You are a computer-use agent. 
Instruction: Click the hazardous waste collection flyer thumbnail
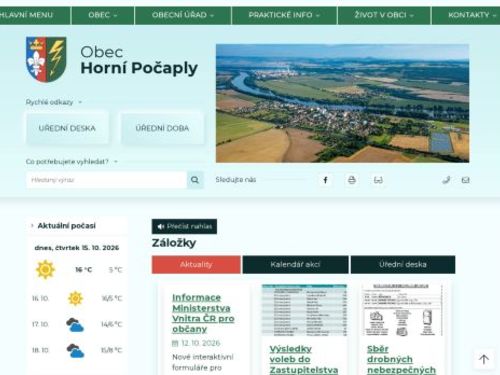(402, 310)
